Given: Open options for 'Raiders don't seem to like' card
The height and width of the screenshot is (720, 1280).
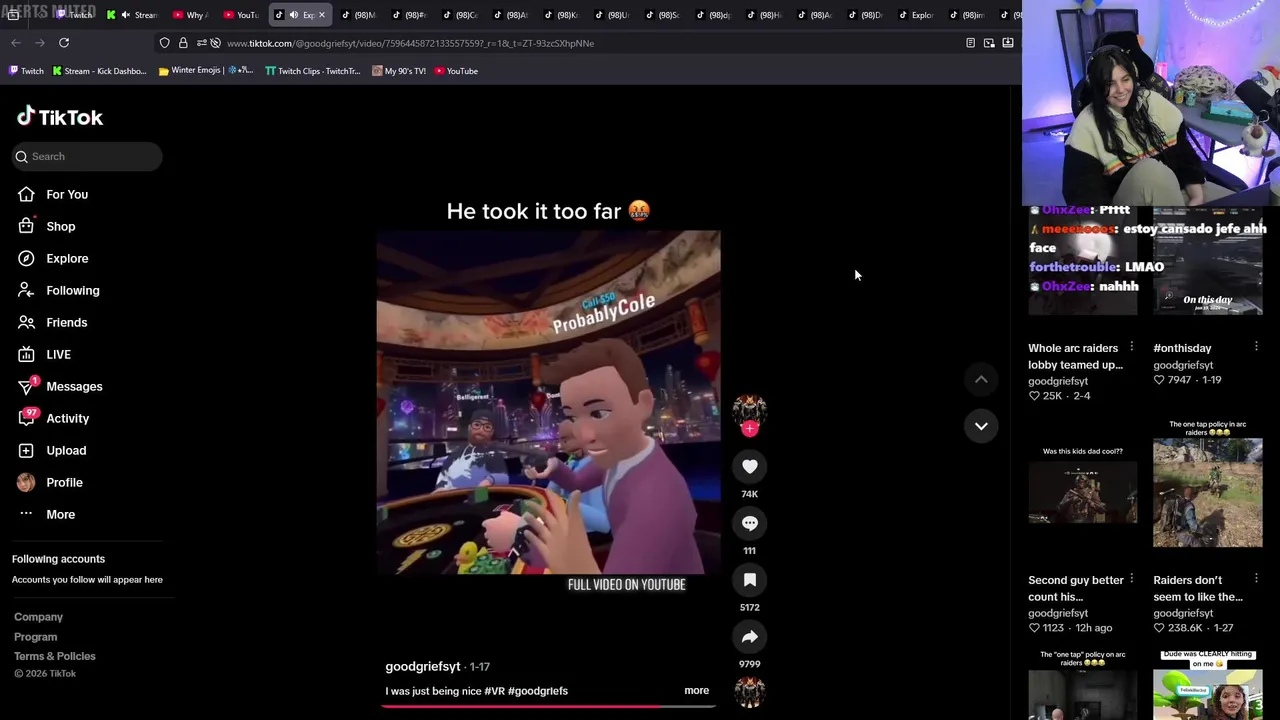Looking at the screenshot, I should pyautogui.click(x=1256, y=579).
